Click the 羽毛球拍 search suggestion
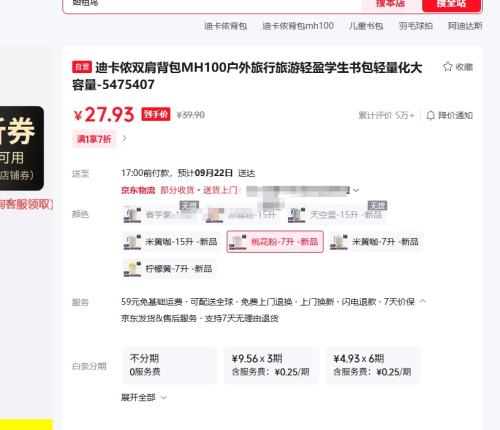Image resolution: width=500 pixels, height=430 pixels. (x=416, y=26)
